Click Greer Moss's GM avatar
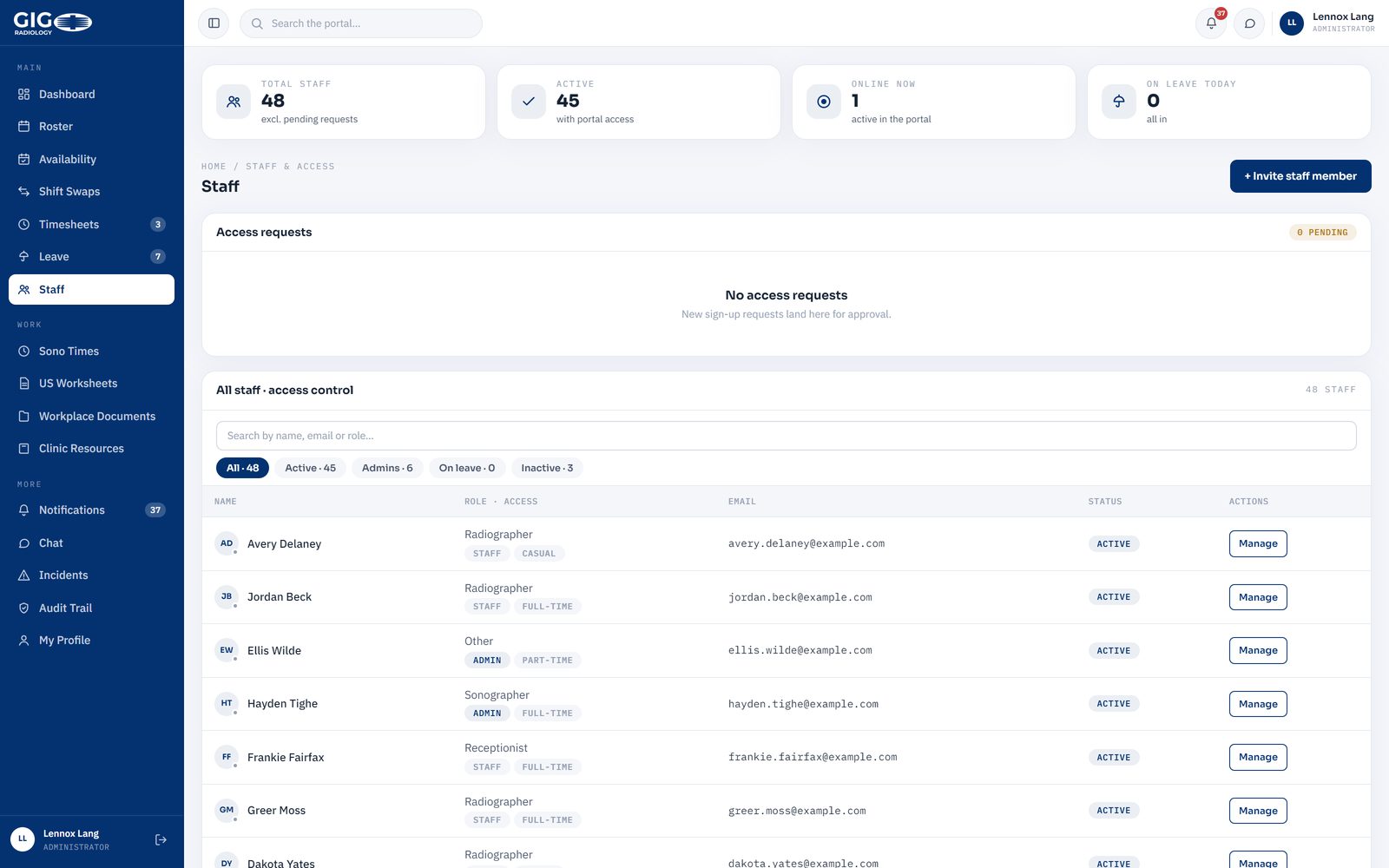Screen dimensions: 1389x868 (227, 810)
